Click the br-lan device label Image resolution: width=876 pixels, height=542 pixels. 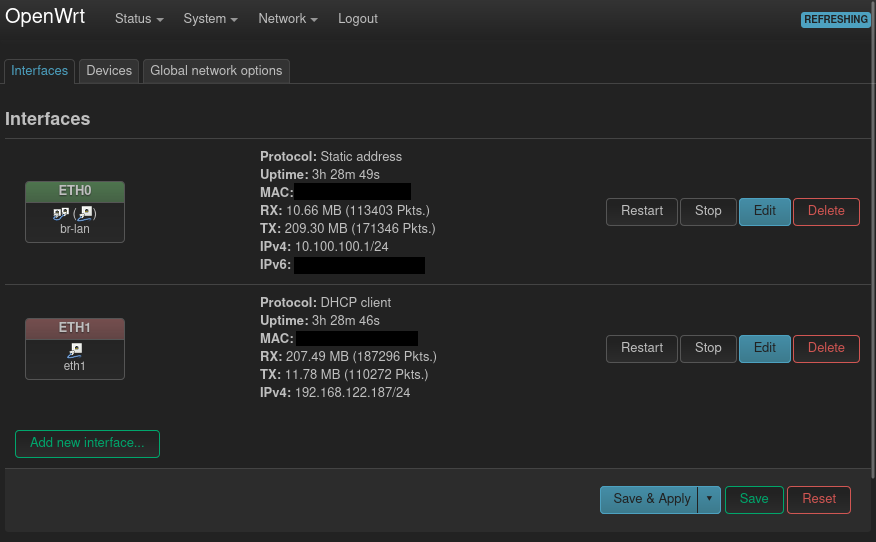(75, 229)
